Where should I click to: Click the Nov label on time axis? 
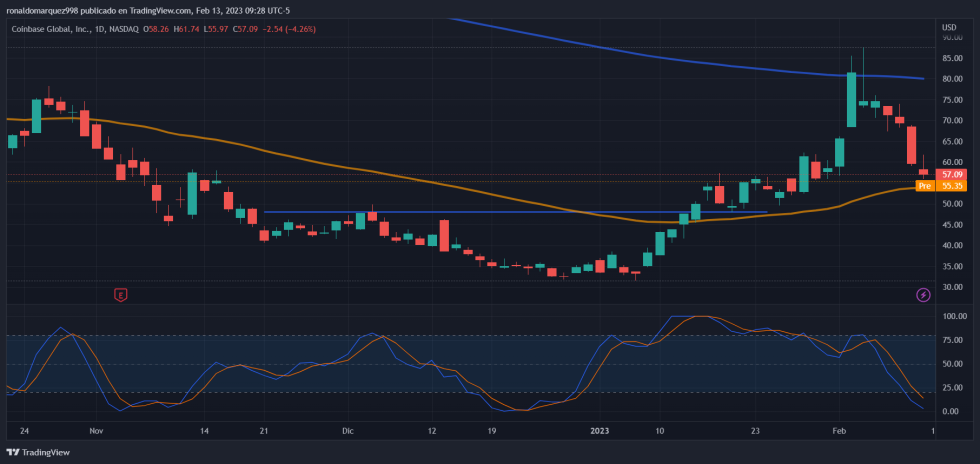[96, 431]
